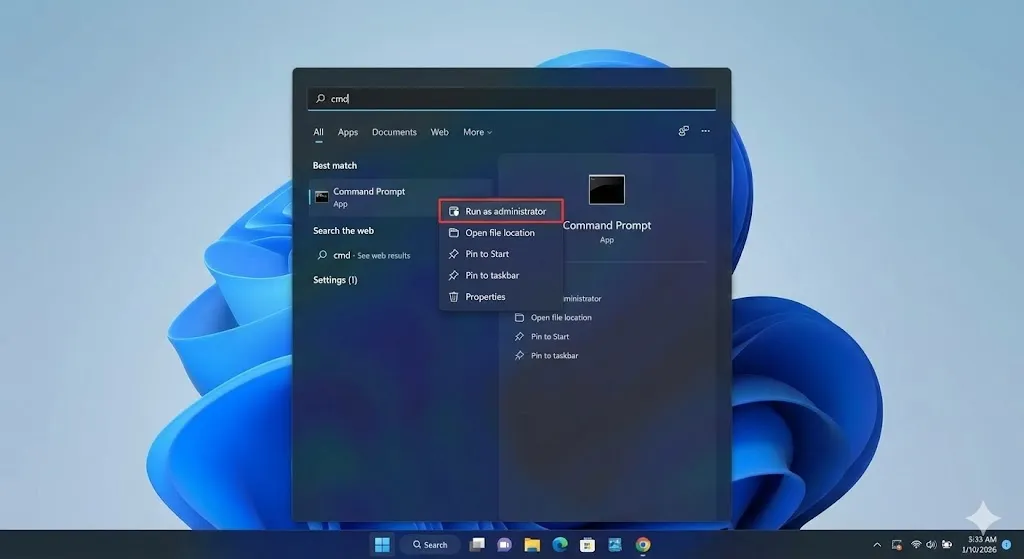Viewport: 1024px width, 559px height.
Task: Expand the More filter dropdown
Action: click(x=477, y=132)
